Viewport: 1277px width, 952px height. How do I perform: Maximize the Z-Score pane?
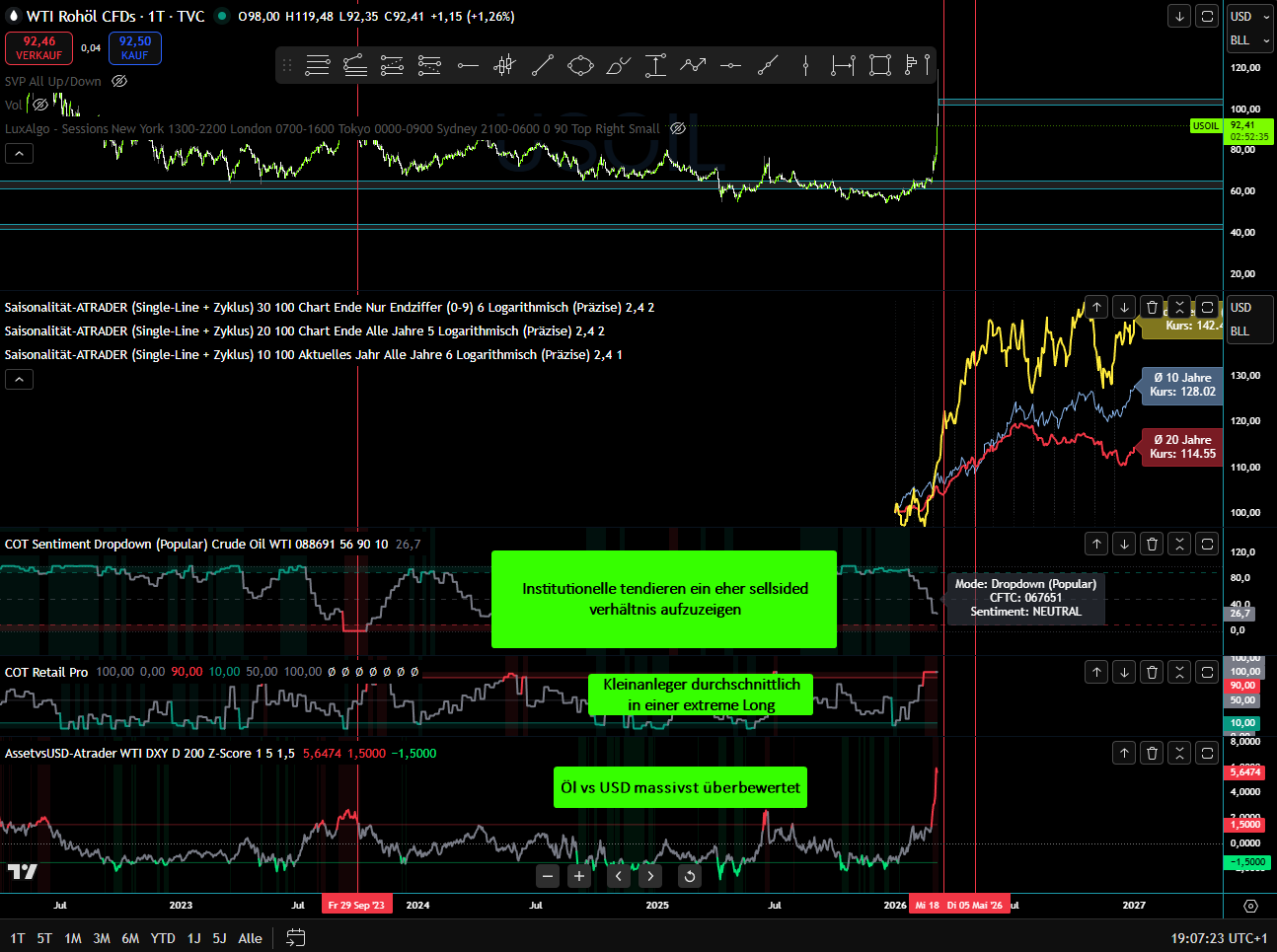coord(1206,753)
